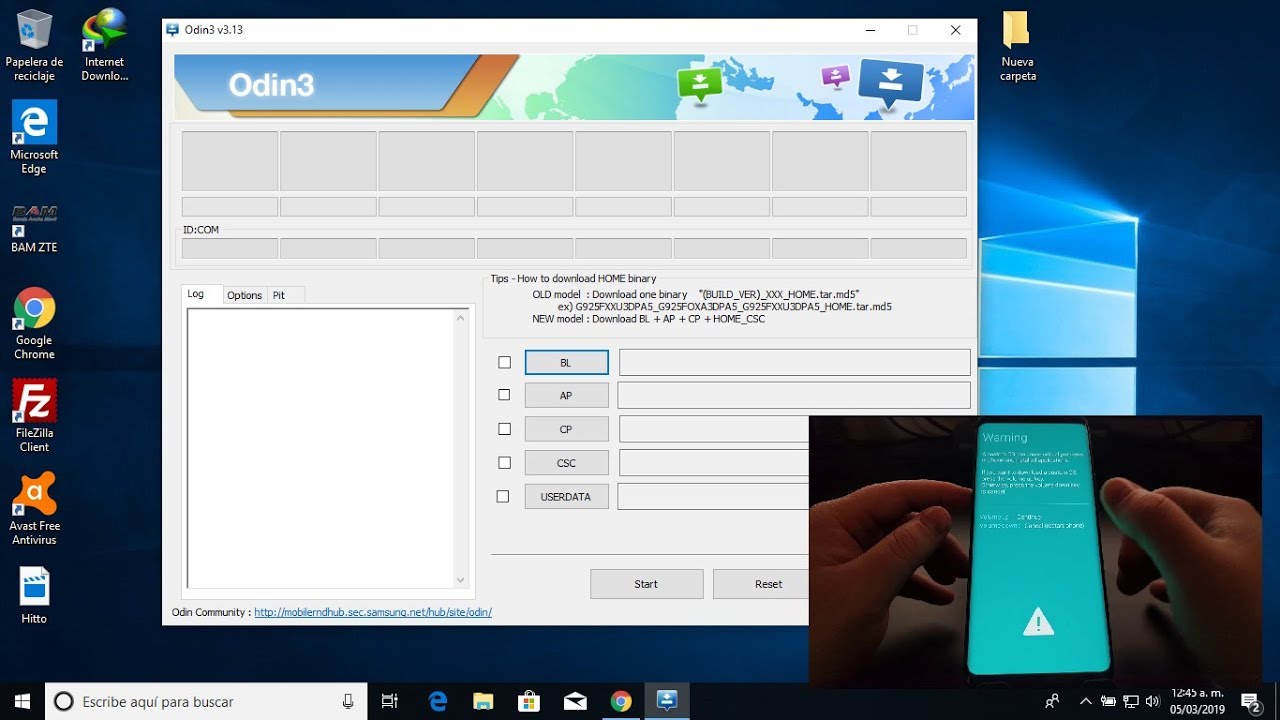The image size is (1280, 720).
Task: Switch to the Options tab
Action: [x=244, y=295]
